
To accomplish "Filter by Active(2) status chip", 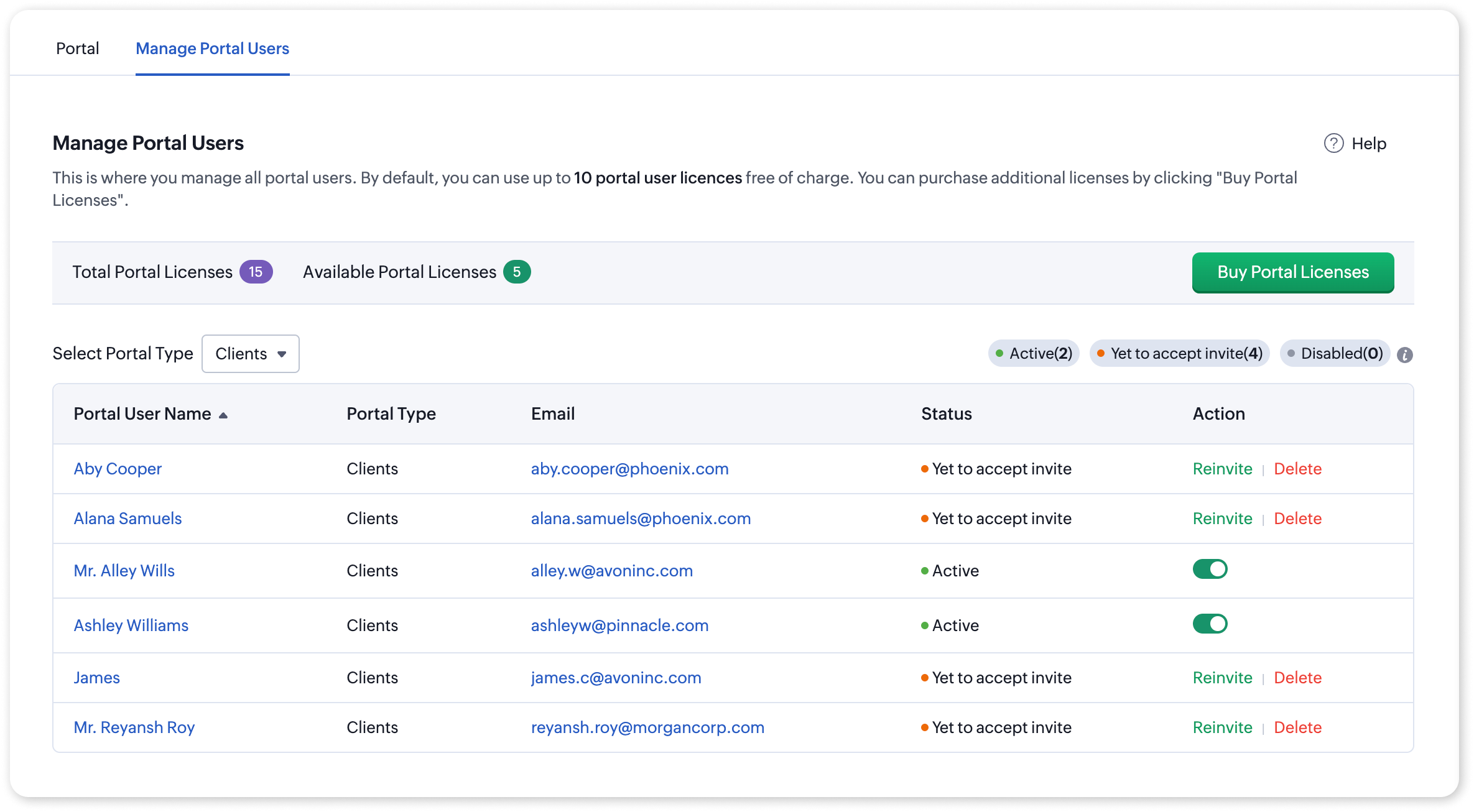I will [1034, 354].
